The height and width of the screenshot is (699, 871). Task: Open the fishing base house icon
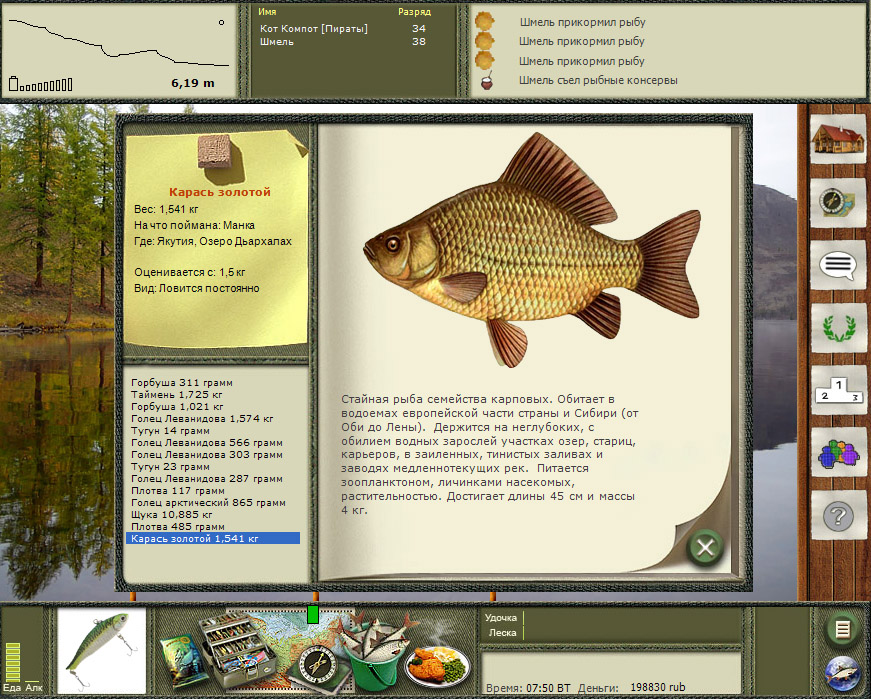837,140
